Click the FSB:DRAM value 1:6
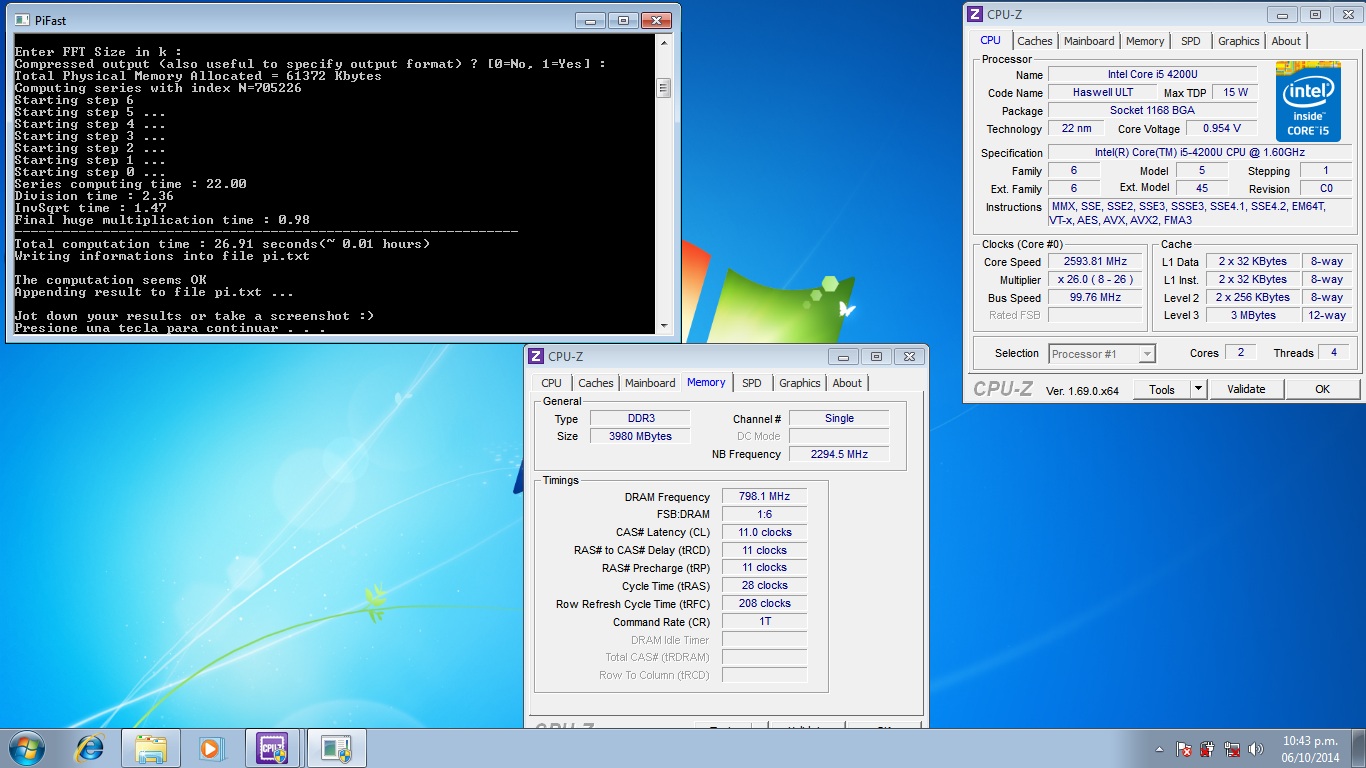The width and height of the screenshot is (1366, 768). coord(764,514)
